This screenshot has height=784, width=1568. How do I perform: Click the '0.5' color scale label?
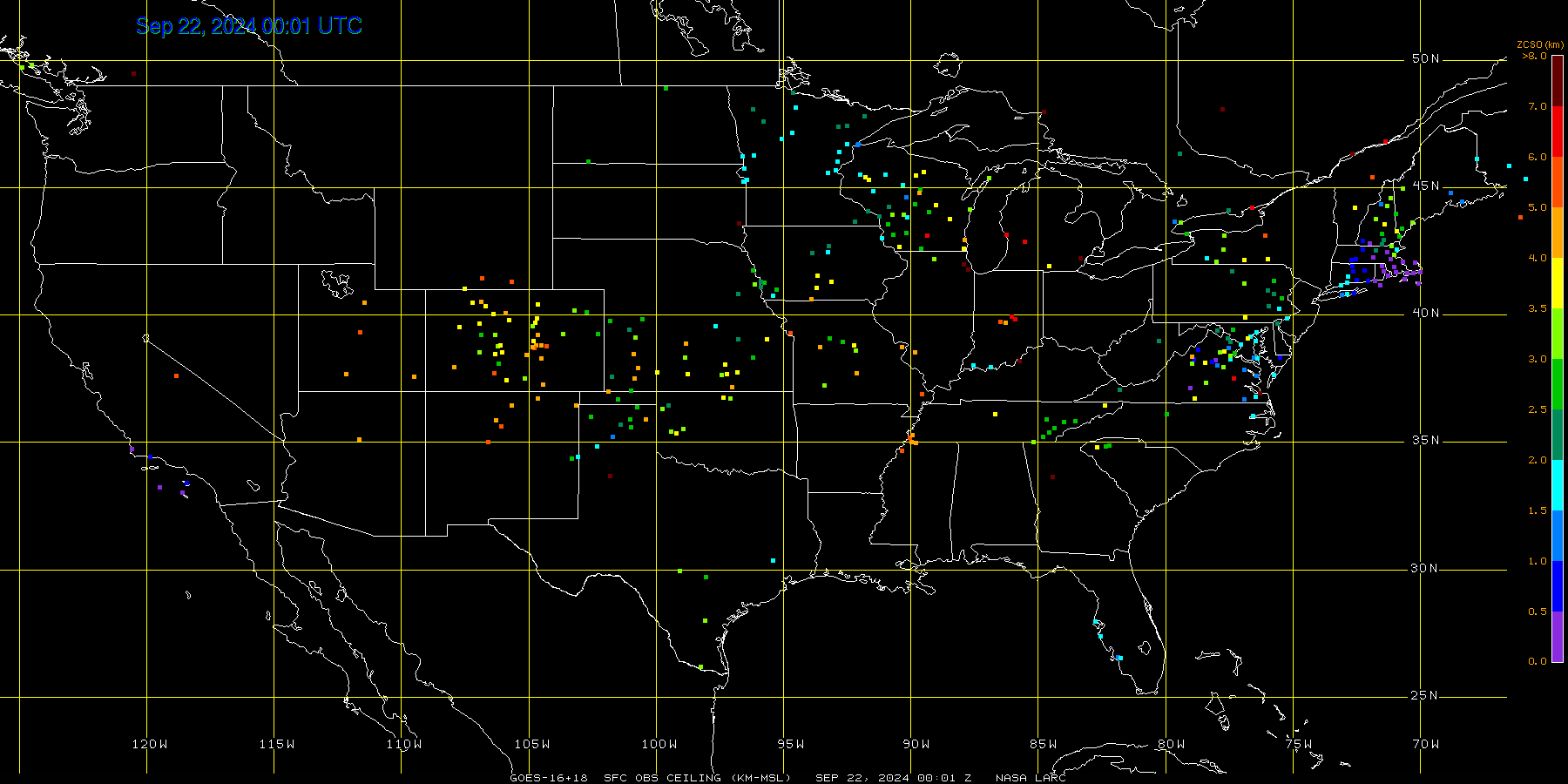1538,612
